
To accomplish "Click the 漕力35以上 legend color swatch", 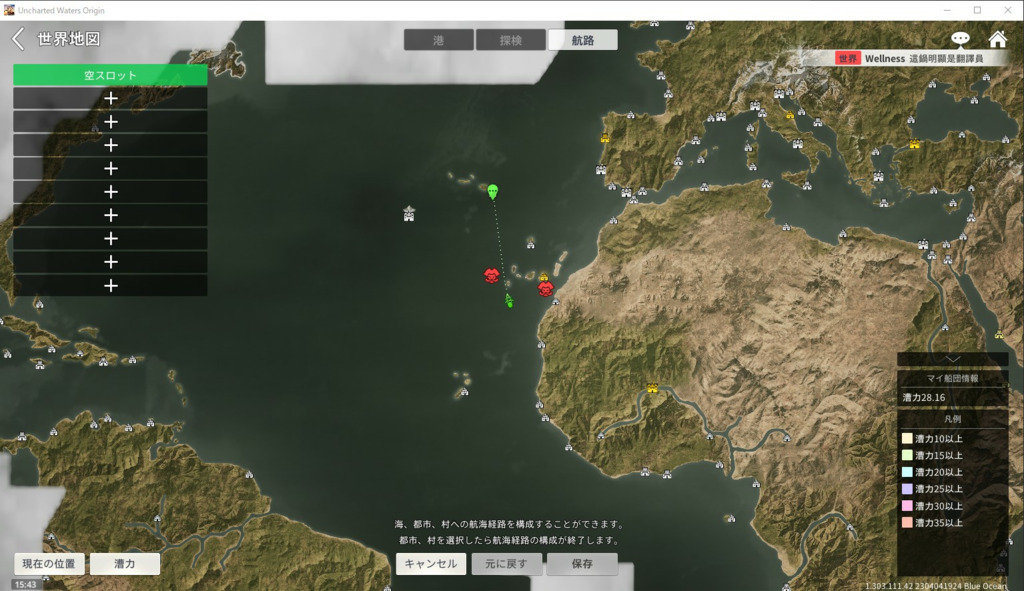I will coord(907,522).
